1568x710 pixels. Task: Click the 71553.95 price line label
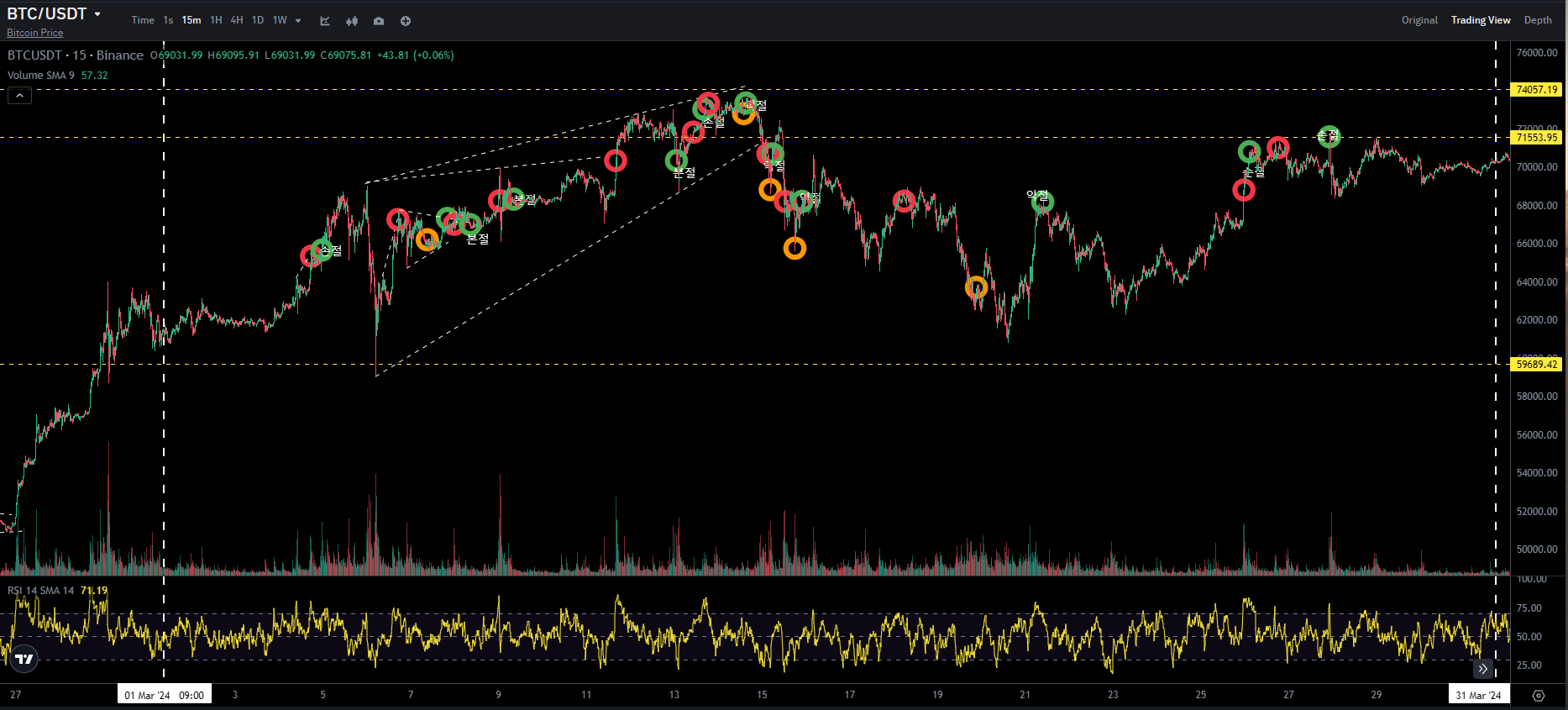[x=1536, y=138]
